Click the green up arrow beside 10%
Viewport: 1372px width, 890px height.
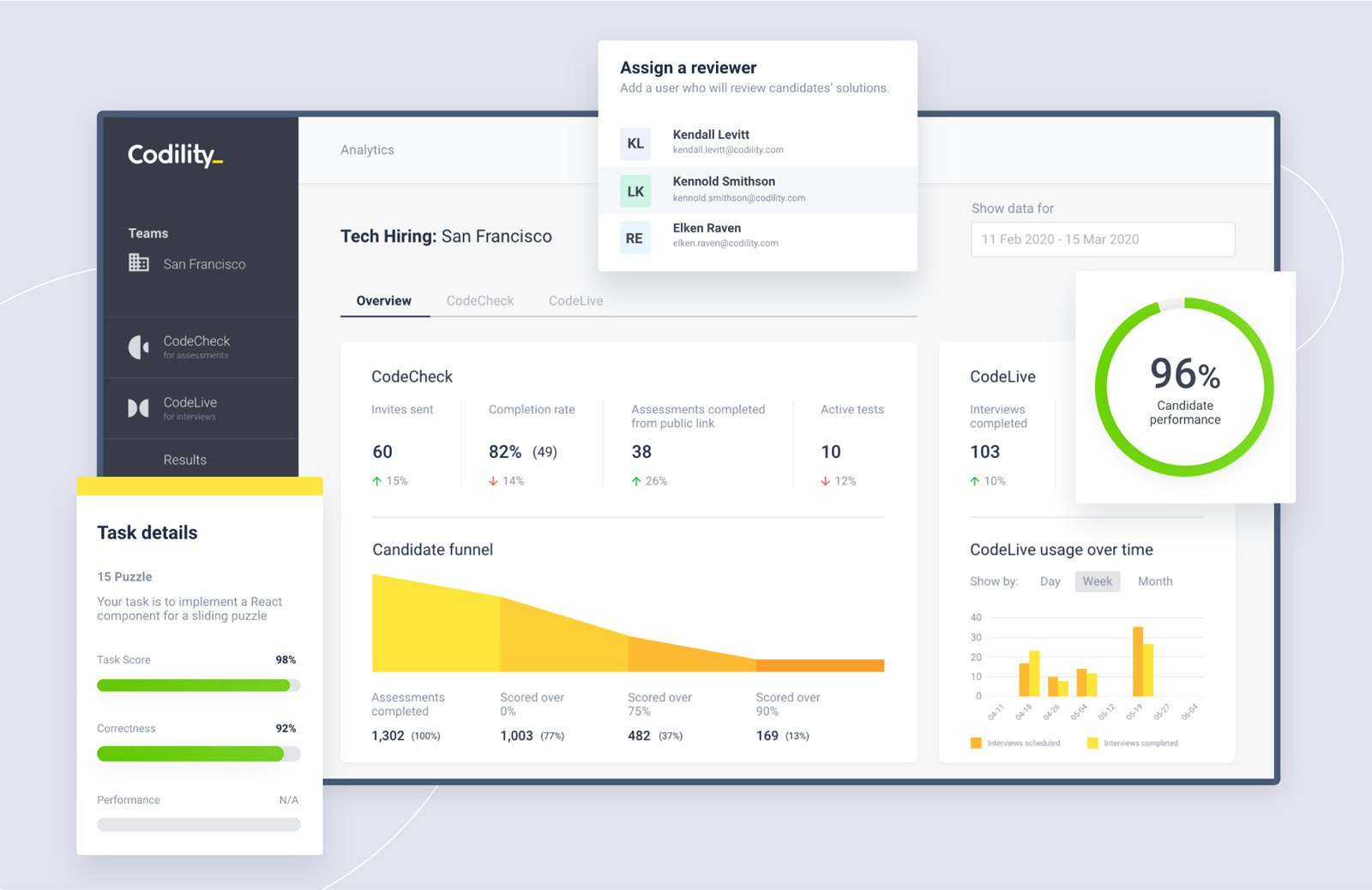coord(974,481)
